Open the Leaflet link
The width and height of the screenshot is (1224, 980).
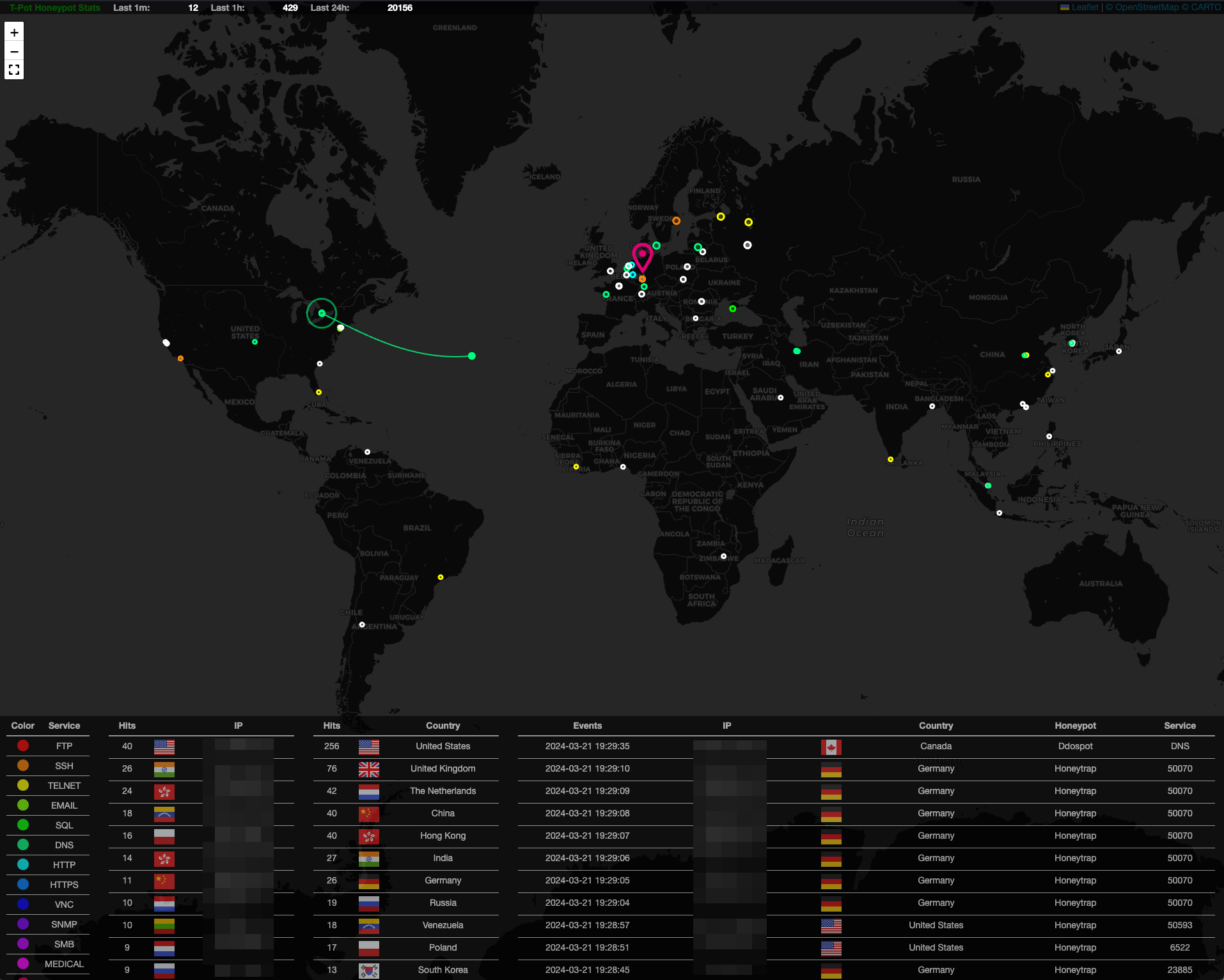coord(1084,7)
